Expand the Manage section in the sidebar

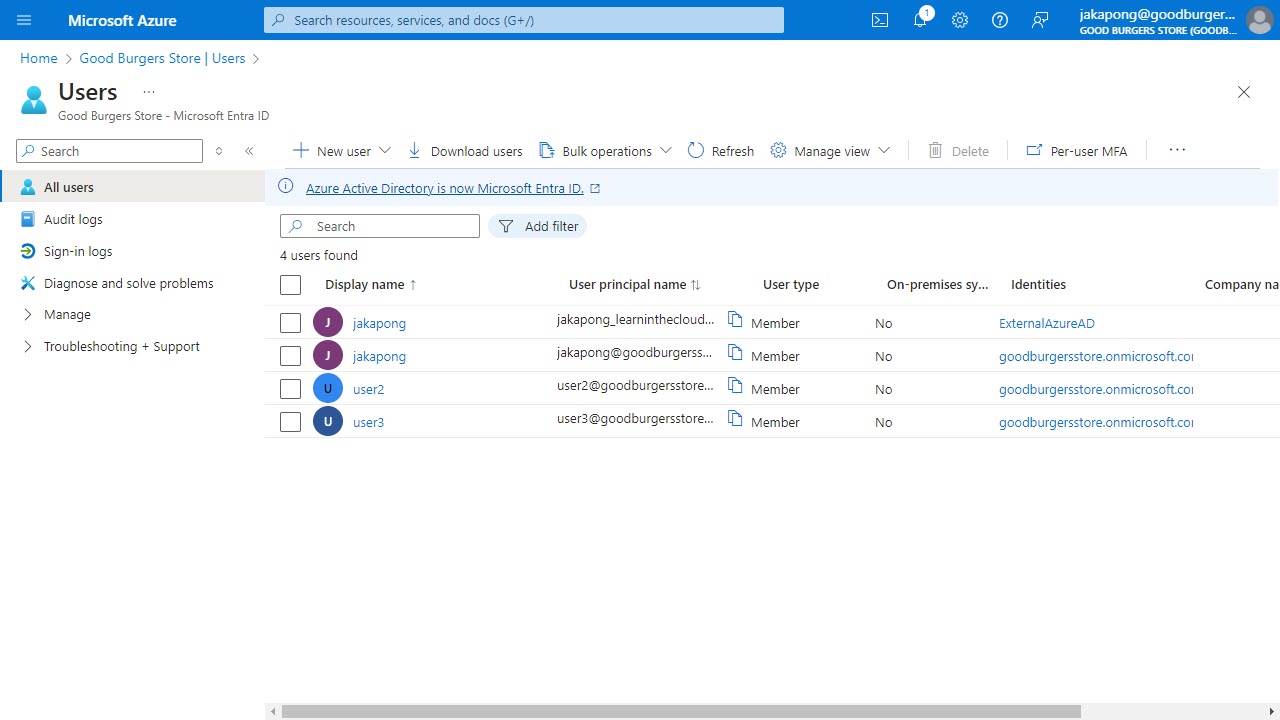(x=67, y=314)
